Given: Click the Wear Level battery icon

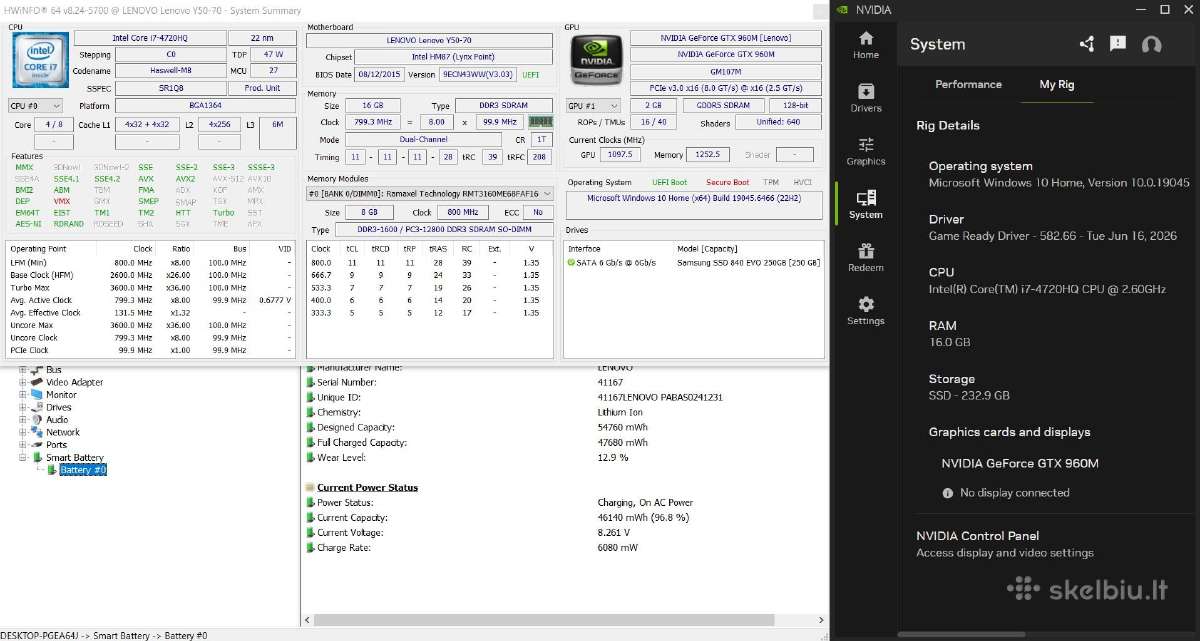Looking at the screenshot, I should [x=310, y=457].
